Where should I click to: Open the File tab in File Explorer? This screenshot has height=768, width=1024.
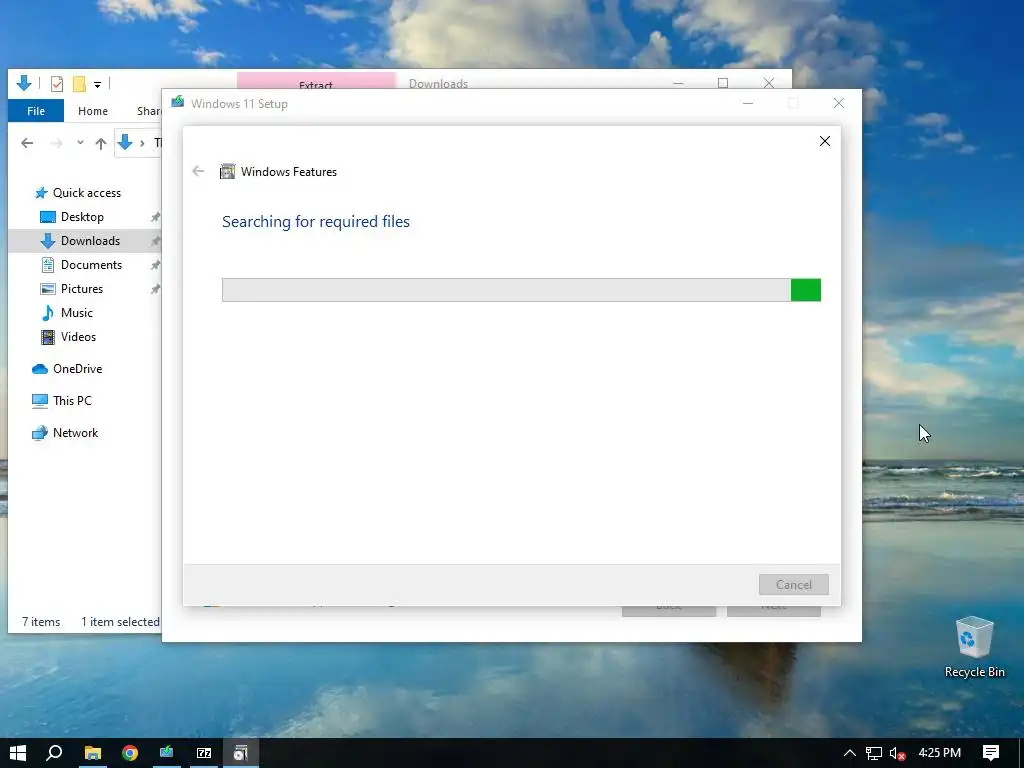36,111
